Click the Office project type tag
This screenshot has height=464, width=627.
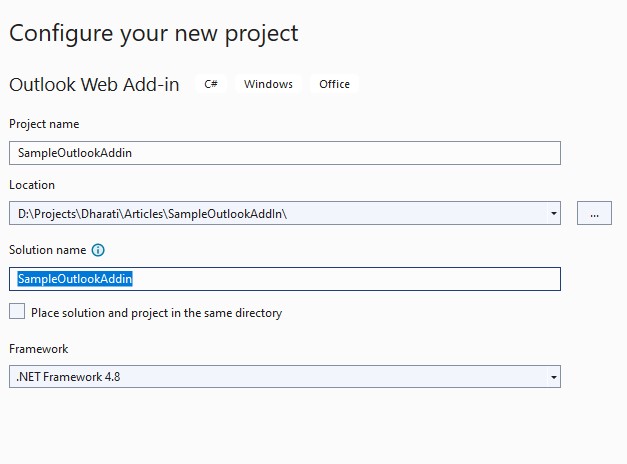pos(334,84)
